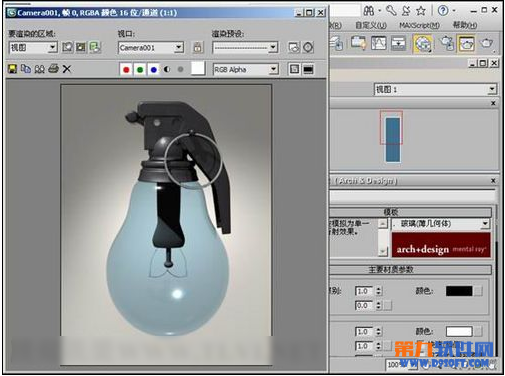Toggle the blue channel display

coord(154,69)
